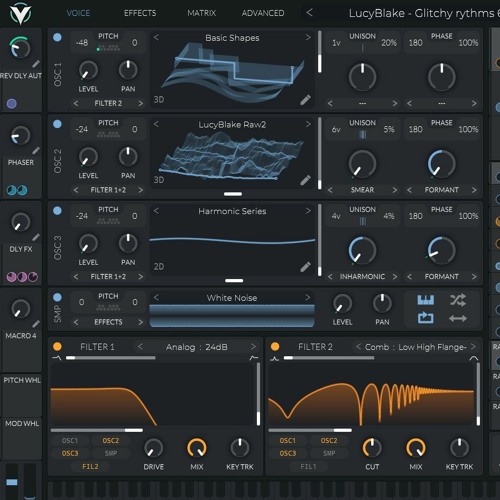Click OSC 3 phase value 180
Screen dimensions: 500x500
pos(416,216)
